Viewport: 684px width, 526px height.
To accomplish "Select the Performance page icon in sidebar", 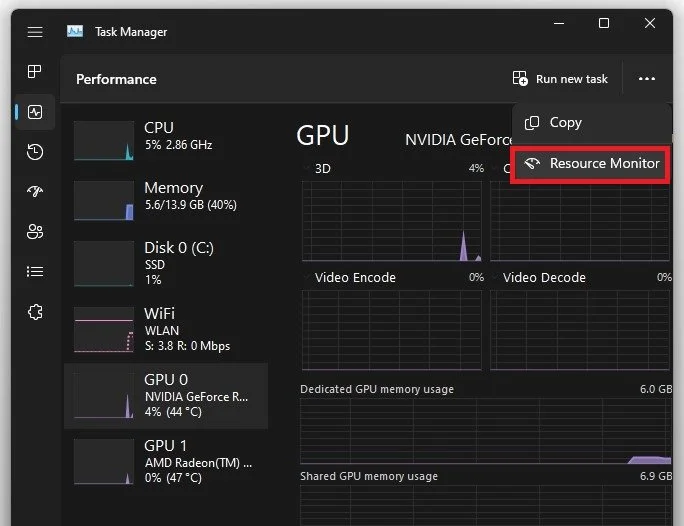I will [x=35, y=112].
